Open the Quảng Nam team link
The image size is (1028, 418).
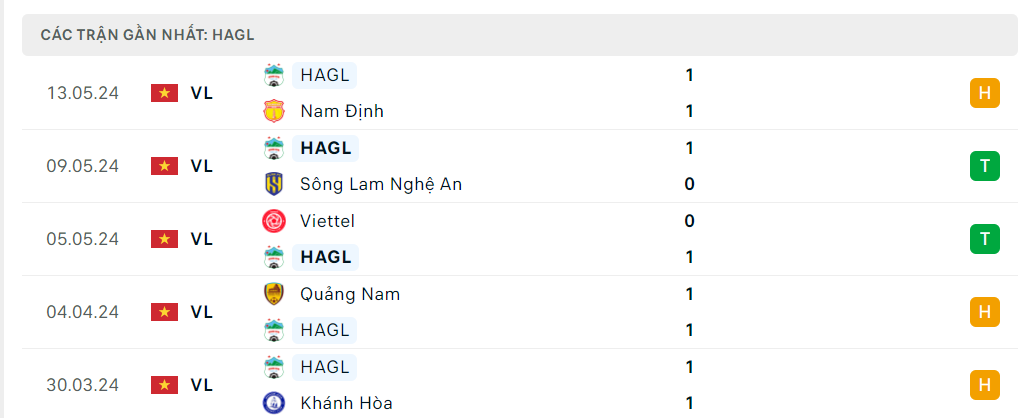point(349,294)
